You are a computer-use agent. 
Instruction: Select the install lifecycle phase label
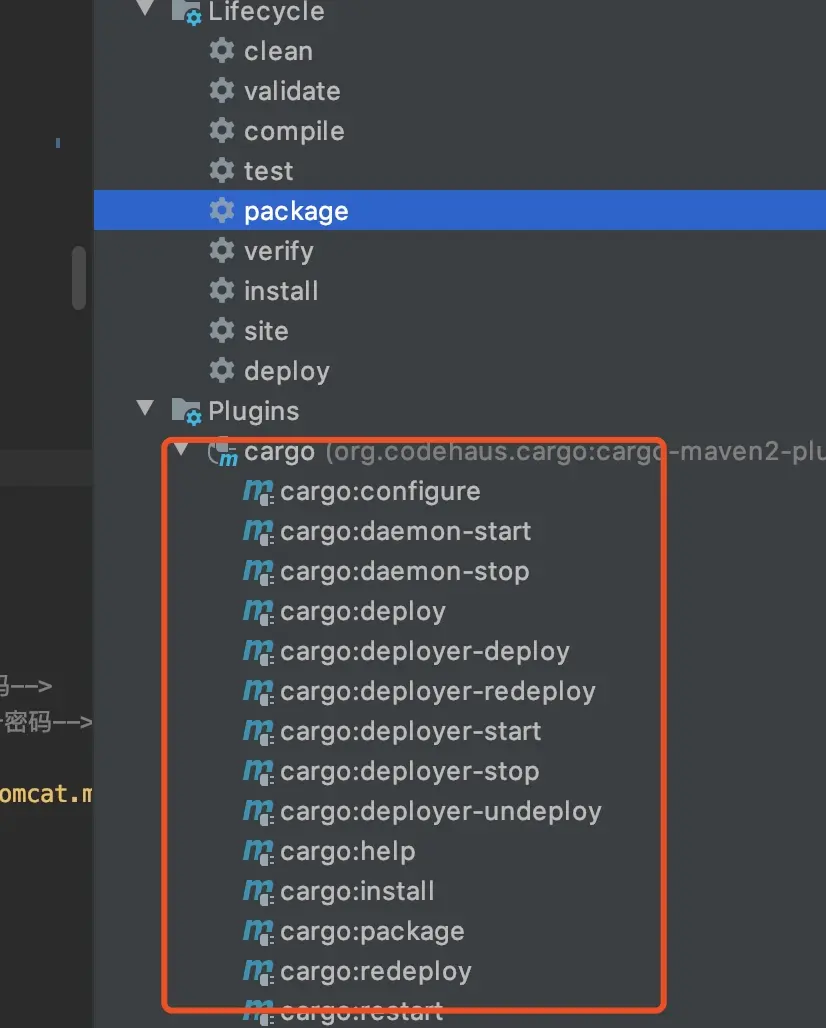click(x=281, y=291)
